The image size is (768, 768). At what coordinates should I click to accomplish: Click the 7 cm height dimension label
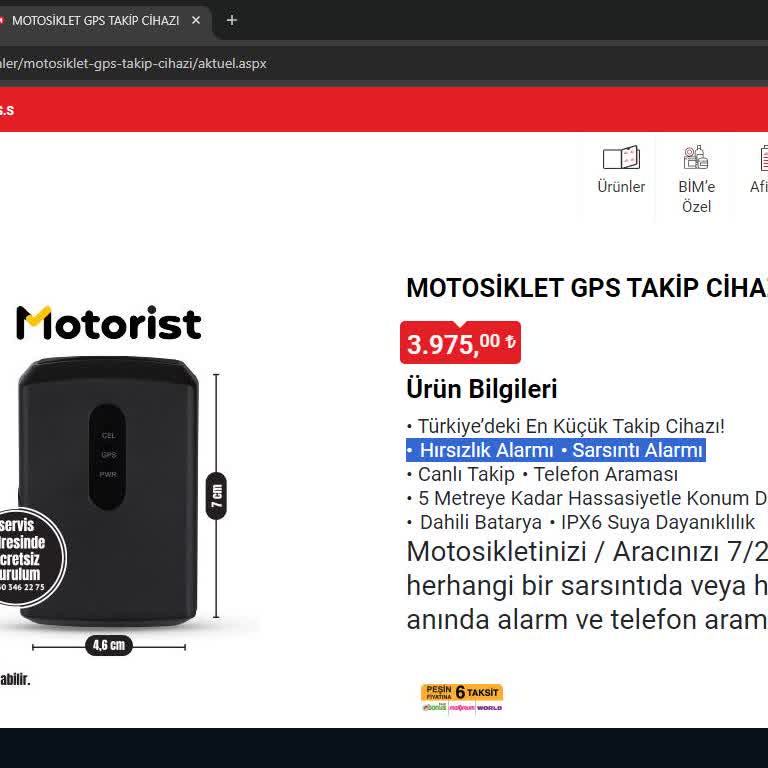tap(216, 496)
